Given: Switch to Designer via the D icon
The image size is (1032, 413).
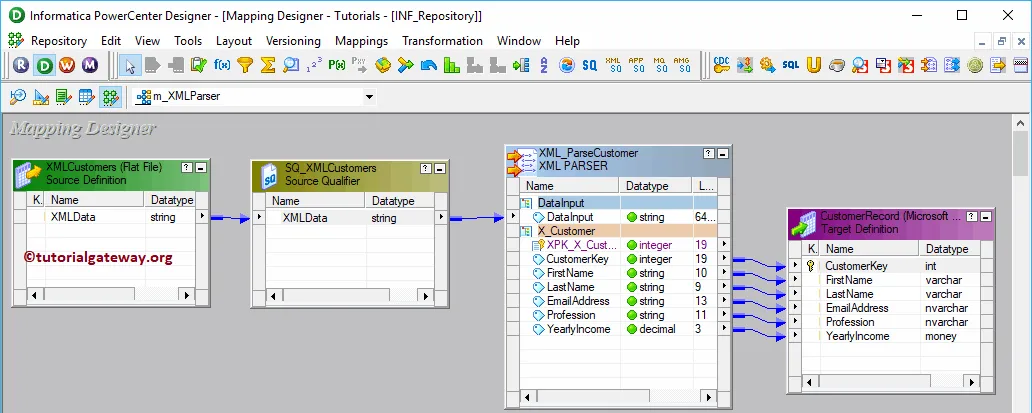Looking at the screenshot, I should 44,65.
